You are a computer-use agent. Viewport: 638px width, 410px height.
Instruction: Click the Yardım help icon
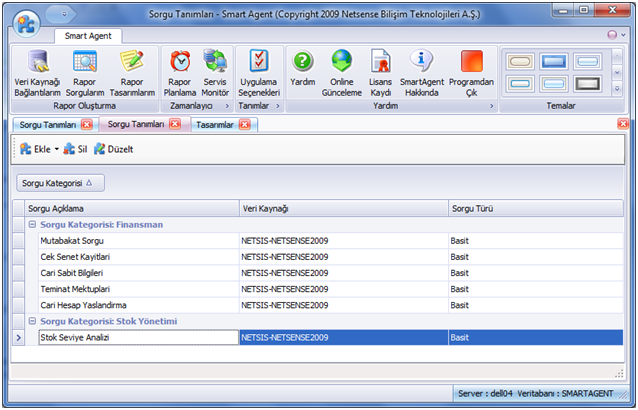[x=303, y=61]
